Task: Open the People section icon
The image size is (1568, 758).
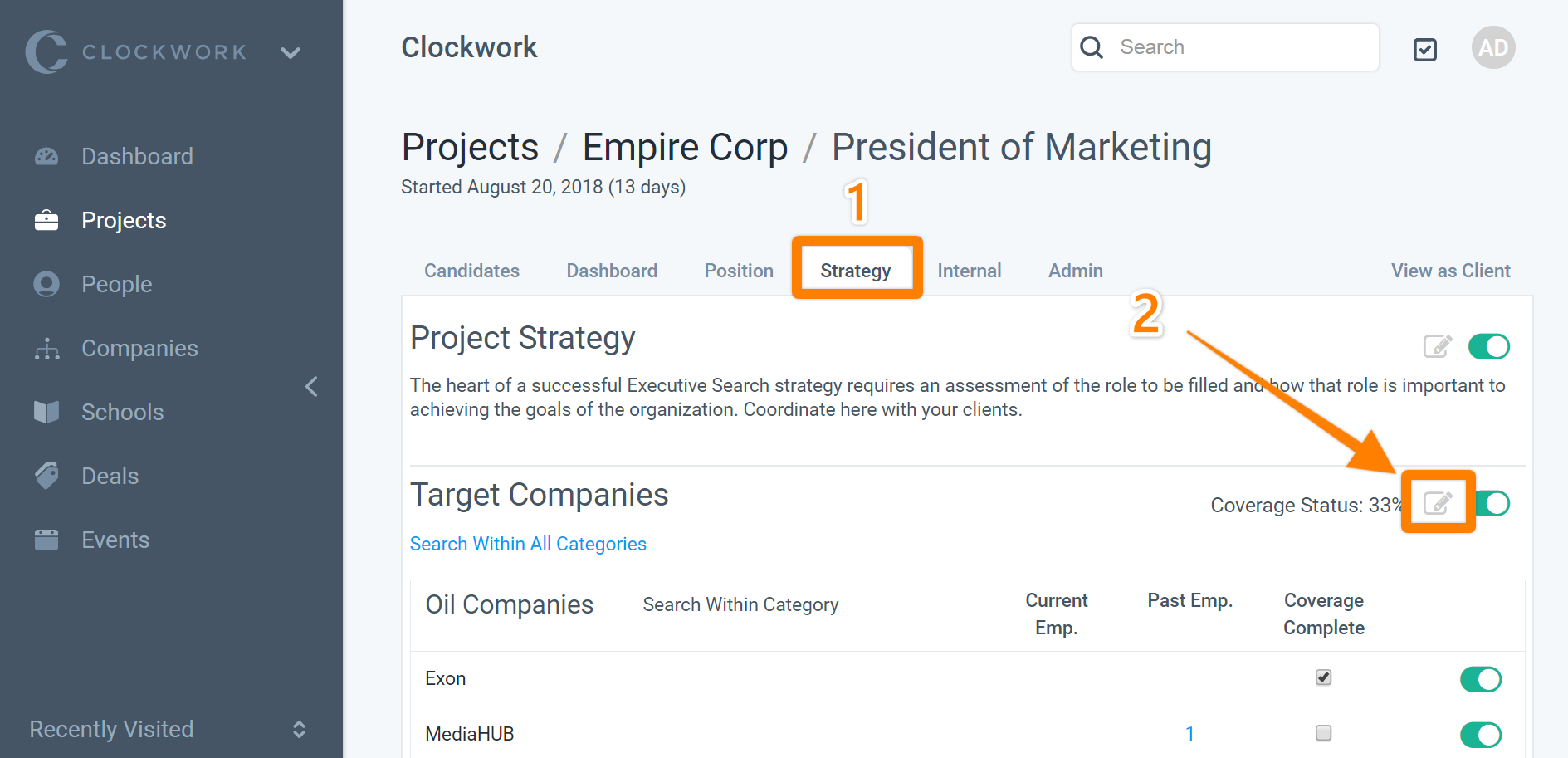Action: (46, 283)
